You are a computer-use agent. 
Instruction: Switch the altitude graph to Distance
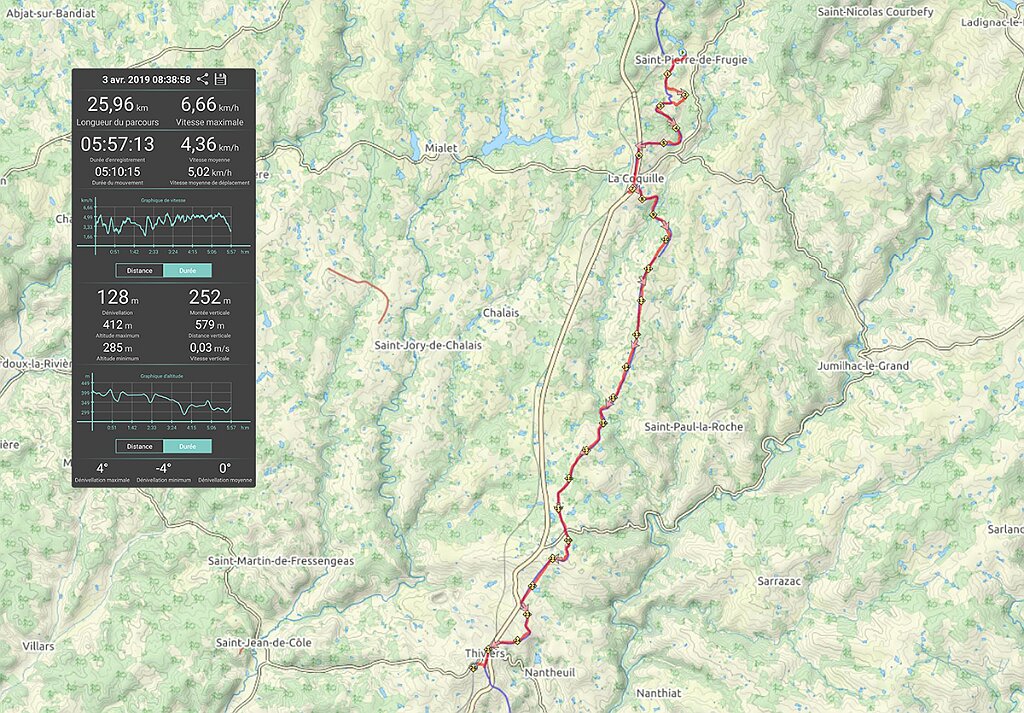(140, 447)
